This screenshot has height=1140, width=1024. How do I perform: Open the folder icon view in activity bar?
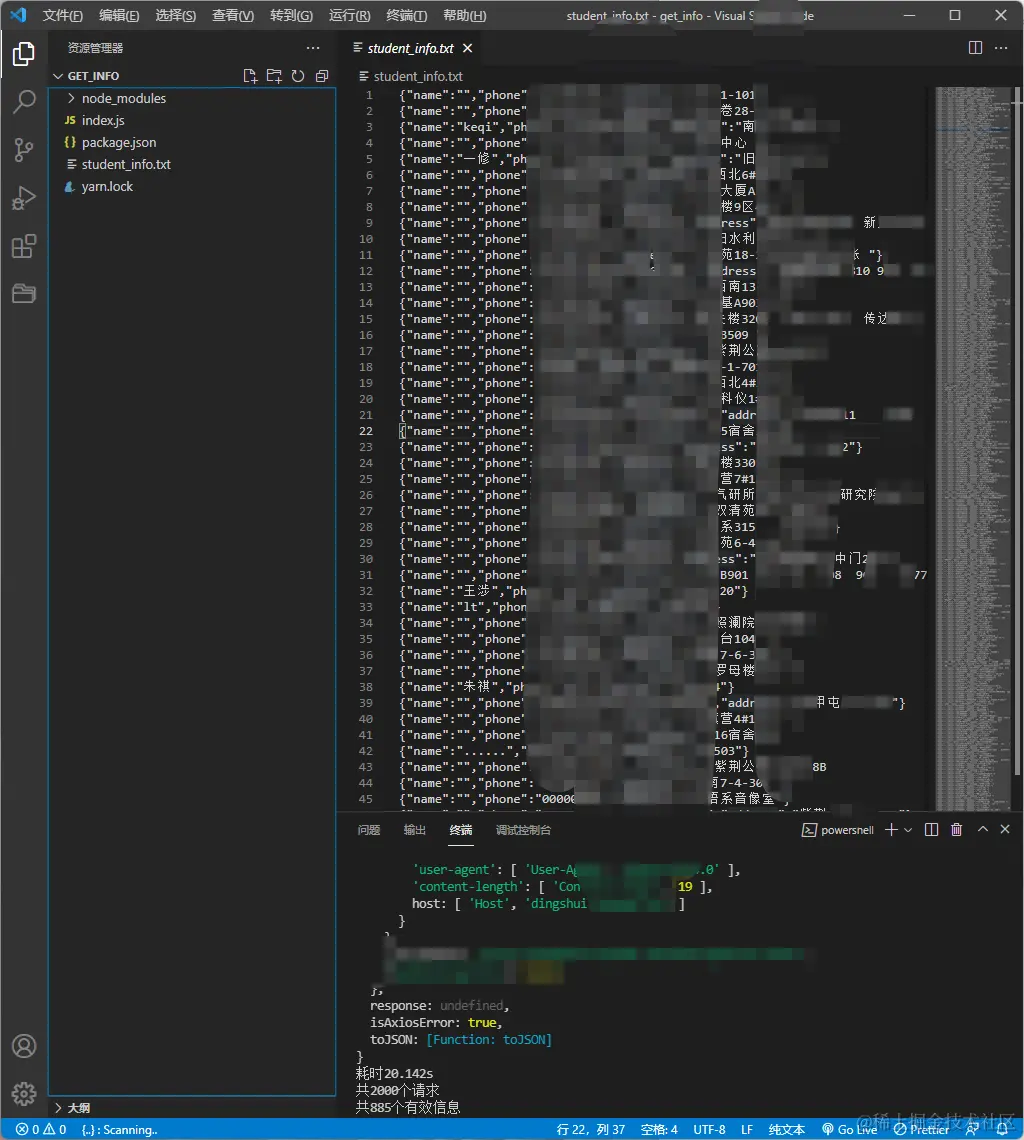[x=23, y=294]
